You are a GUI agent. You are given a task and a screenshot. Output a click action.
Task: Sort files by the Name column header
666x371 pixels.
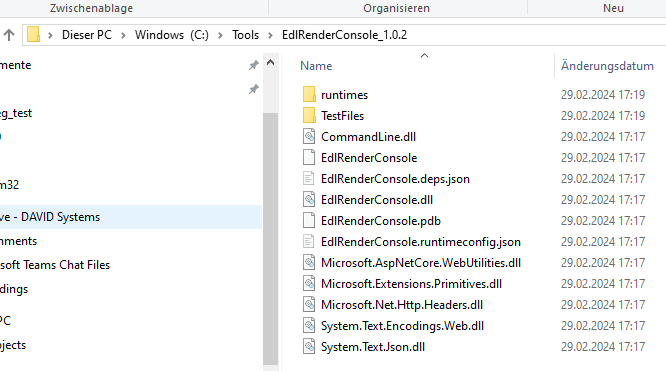[316, 66]
